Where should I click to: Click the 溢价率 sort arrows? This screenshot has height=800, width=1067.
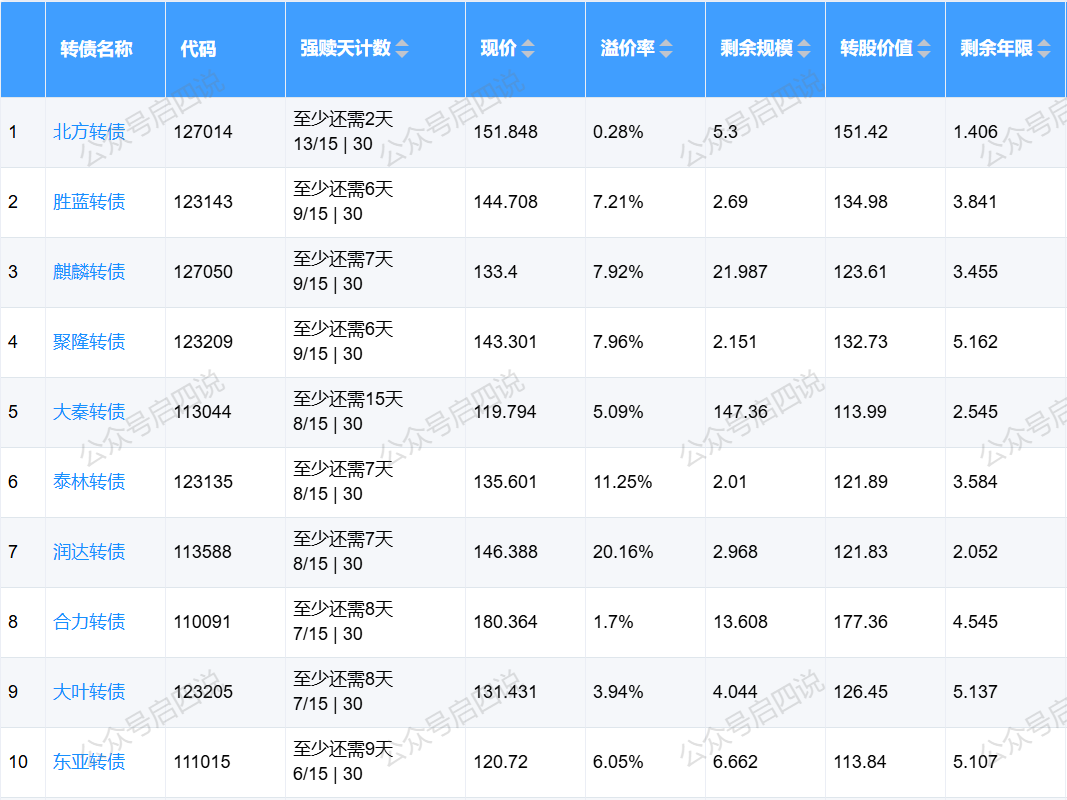(666, 49)
